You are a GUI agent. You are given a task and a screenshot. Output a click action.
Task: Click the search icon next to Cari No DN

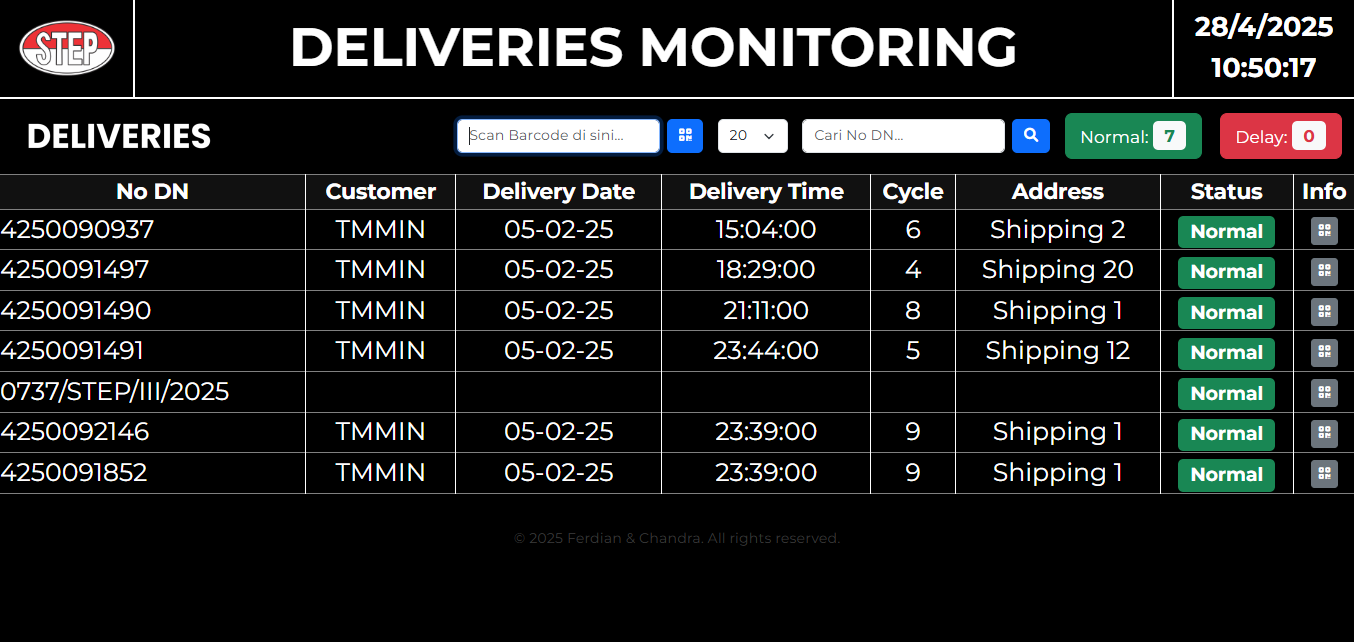point(1030,135)
